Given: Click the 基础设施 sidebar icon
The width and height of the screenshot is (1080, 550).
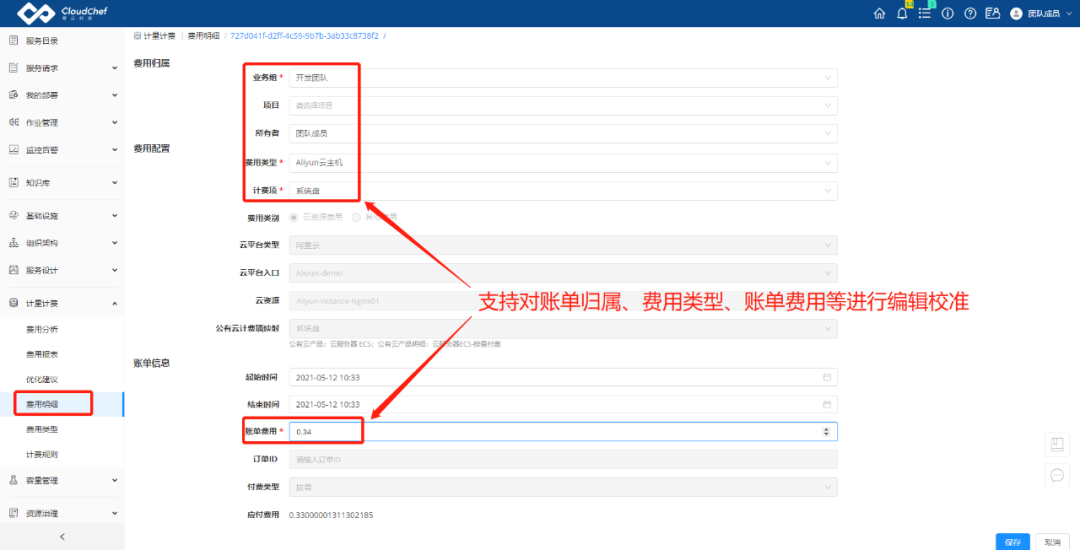Looking at the screenshot, I should pyautogui.click(x=13, y=215).
